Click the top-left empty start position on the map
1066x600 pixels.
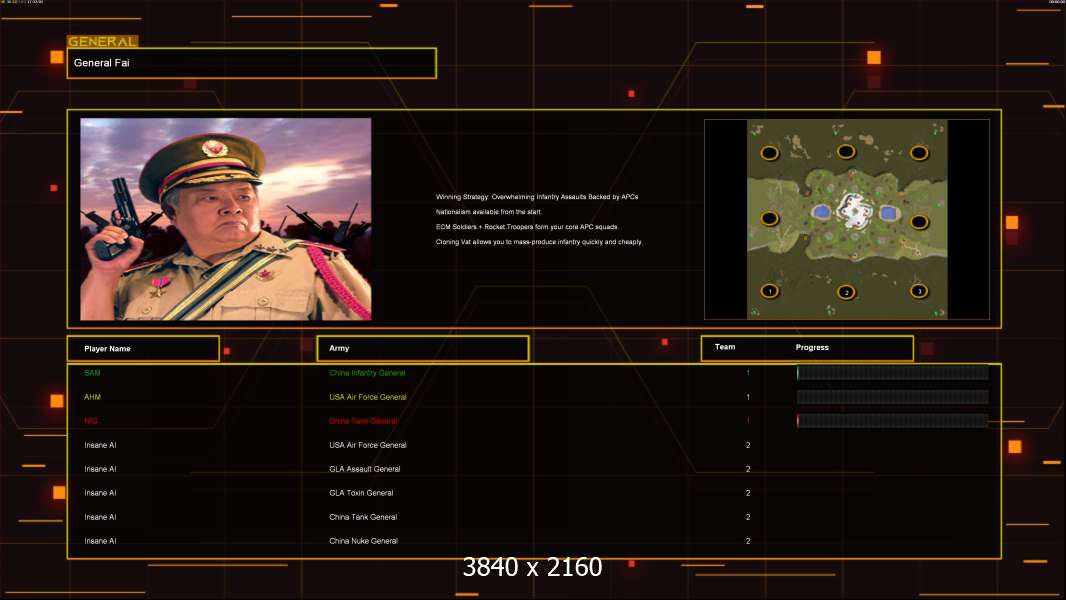click(769, 153)
